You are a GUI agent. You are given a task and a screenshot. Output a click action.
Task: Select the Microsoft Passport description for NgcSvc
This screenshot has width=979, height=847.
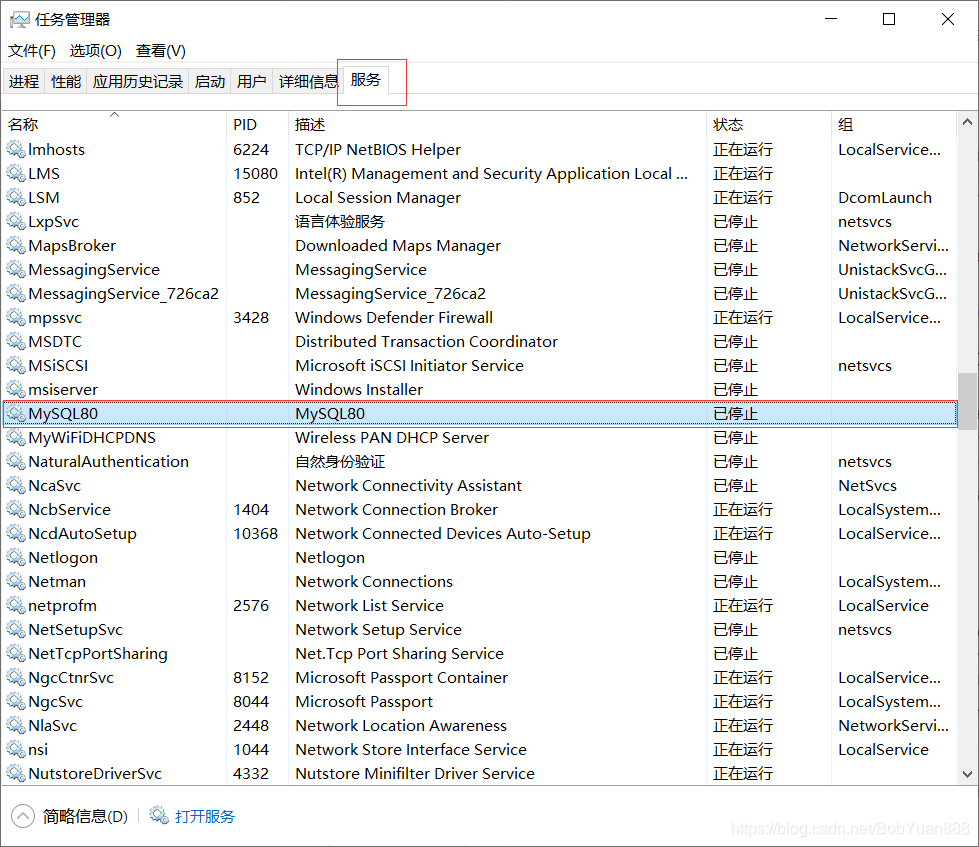pyautogui.click(x=364, y=702)
